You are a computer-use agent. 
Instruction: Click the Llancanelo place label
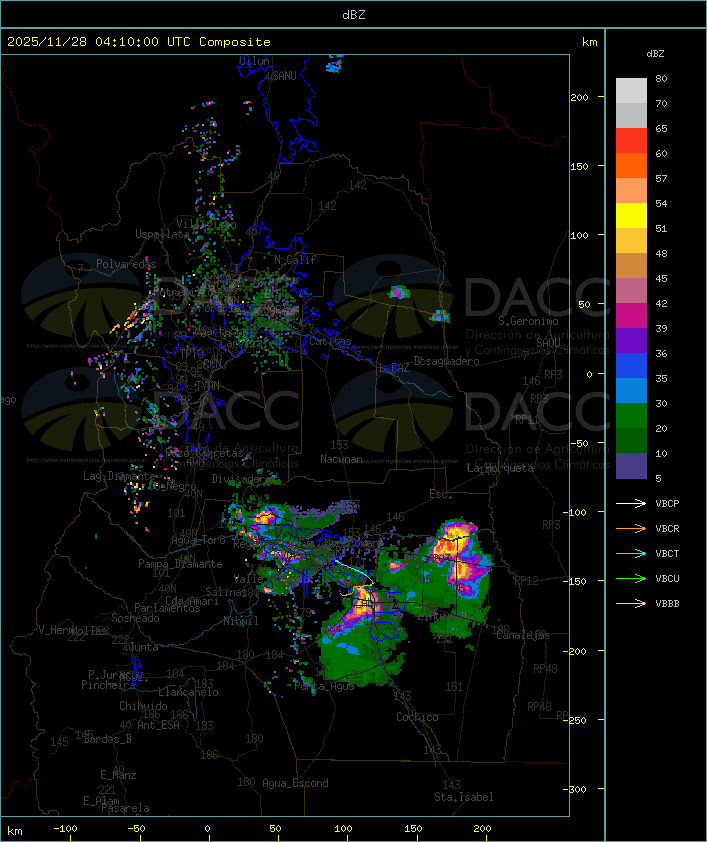coord(188,692)
